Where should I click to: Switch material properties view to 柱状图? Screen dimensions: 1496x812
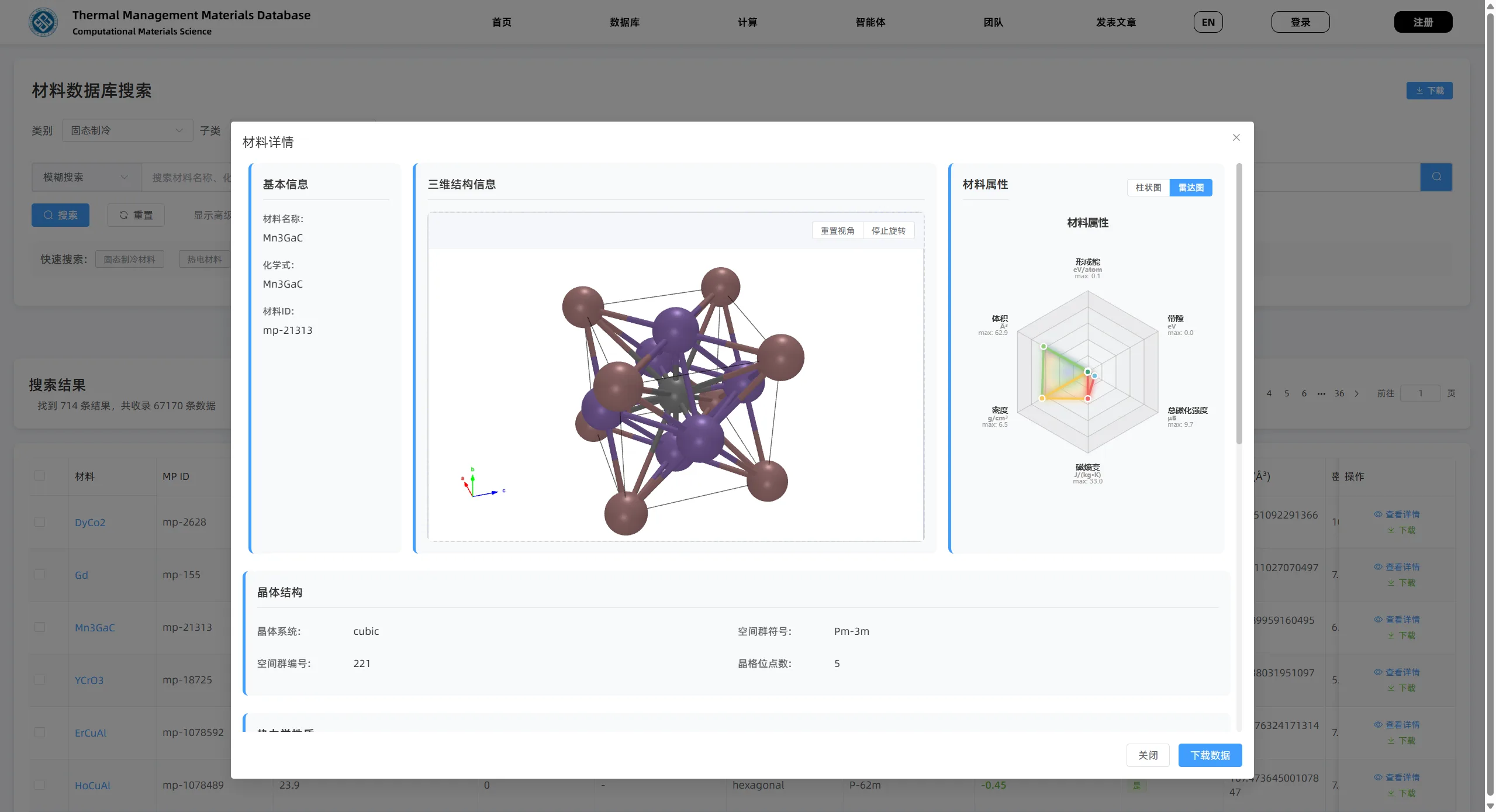1148,187
